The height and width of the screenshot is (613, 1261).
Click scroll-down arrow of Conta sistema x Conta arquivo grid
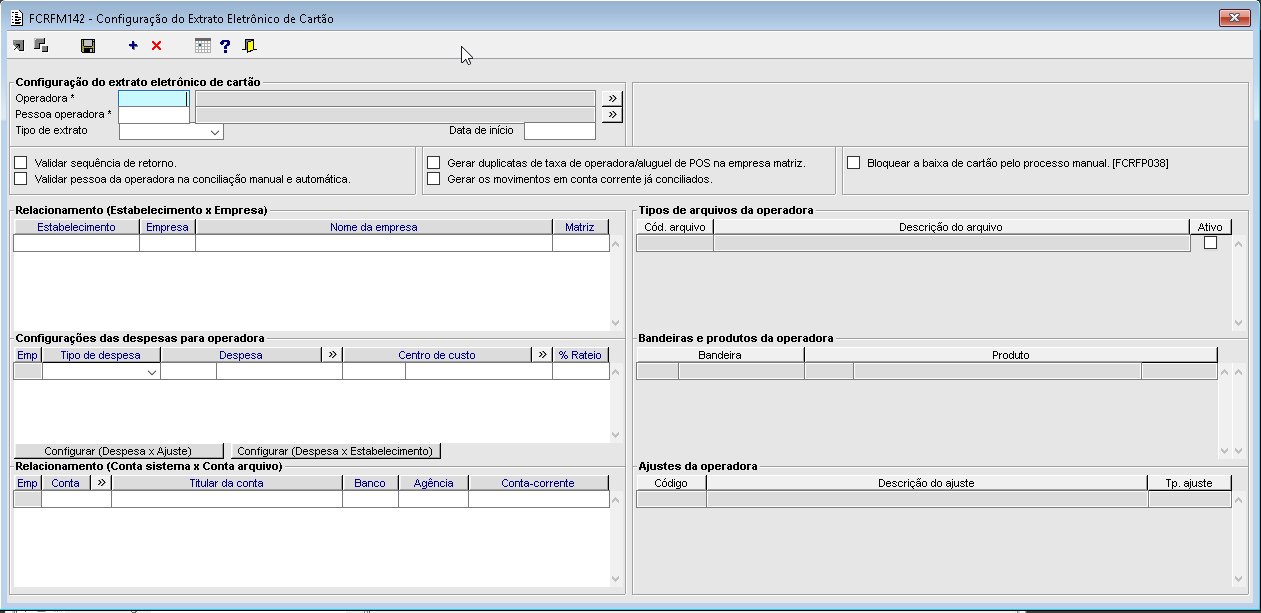pyautogui.click(x=615, y=578)
